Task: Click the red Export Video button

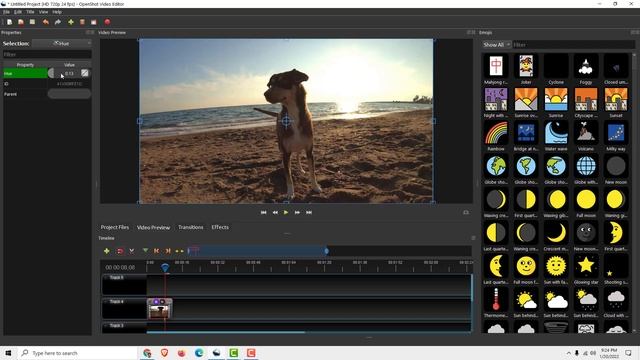Action: click(107, 22)
